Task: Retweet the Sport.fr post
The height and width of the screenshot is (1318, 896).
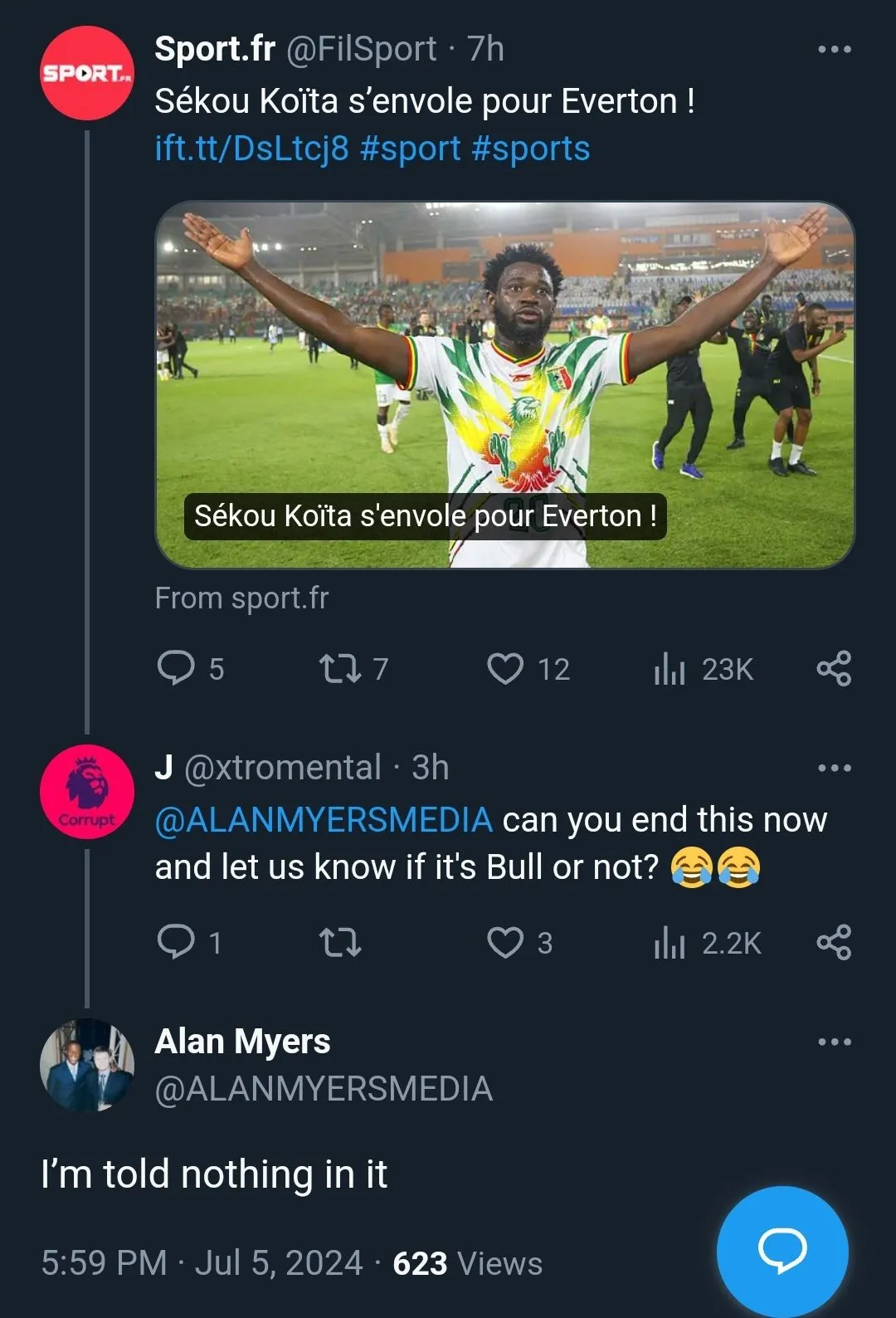Action: [x=340, y=668]
